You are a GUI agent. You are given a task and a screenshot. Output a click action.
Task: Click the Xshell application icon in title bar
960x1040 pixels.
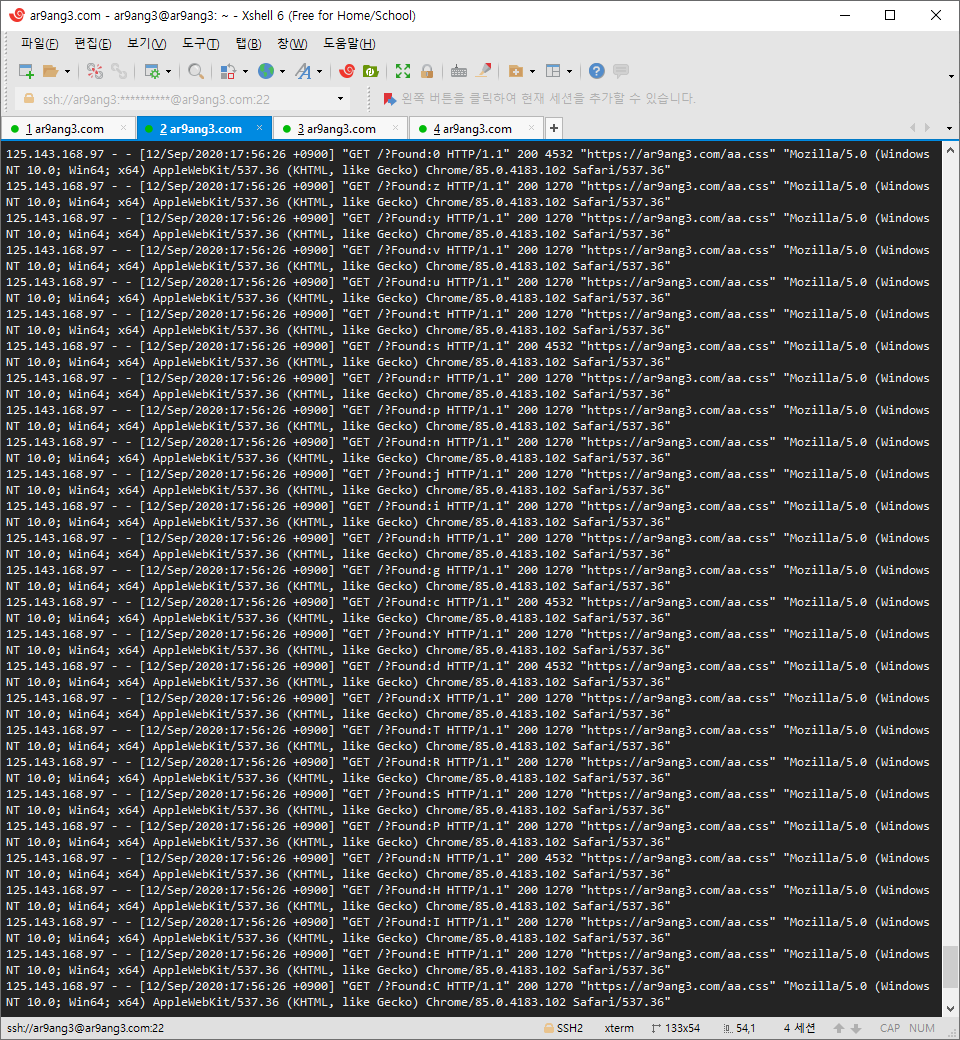[17, 15]
